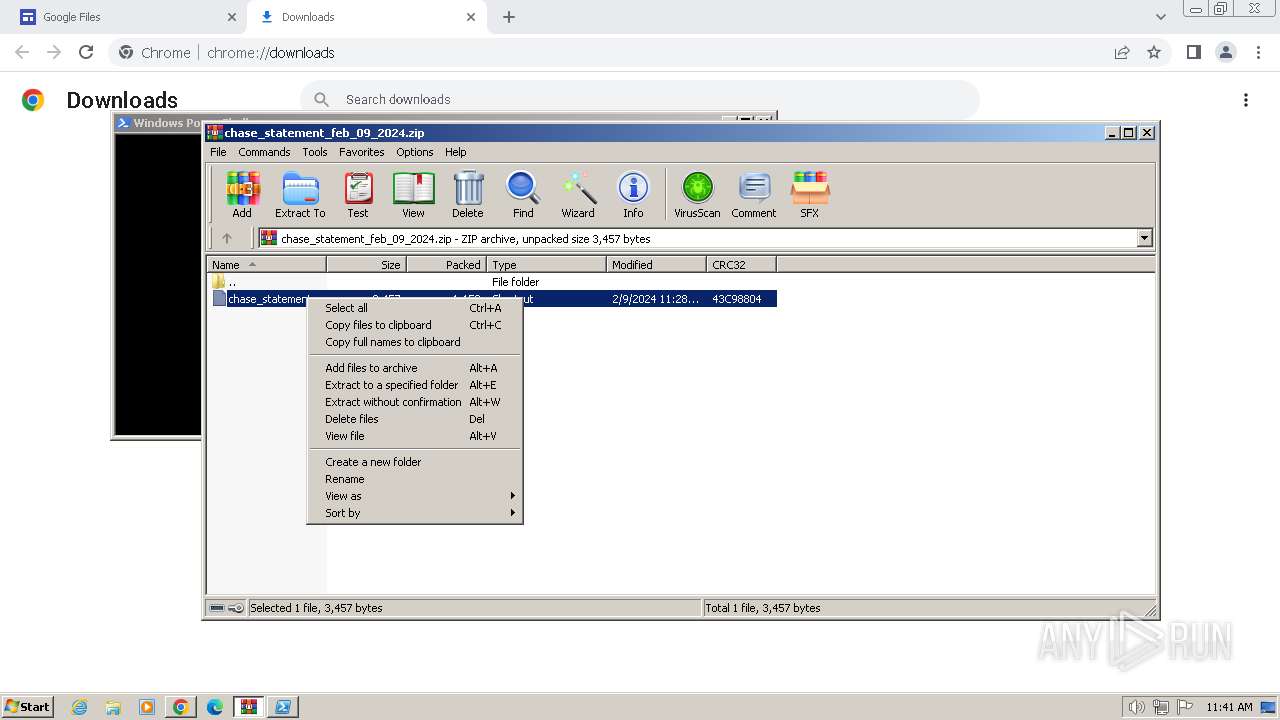This screenshot has height=720, width=1280.
Task: Sort by the CRC32 column header
Action: [741, 265]
